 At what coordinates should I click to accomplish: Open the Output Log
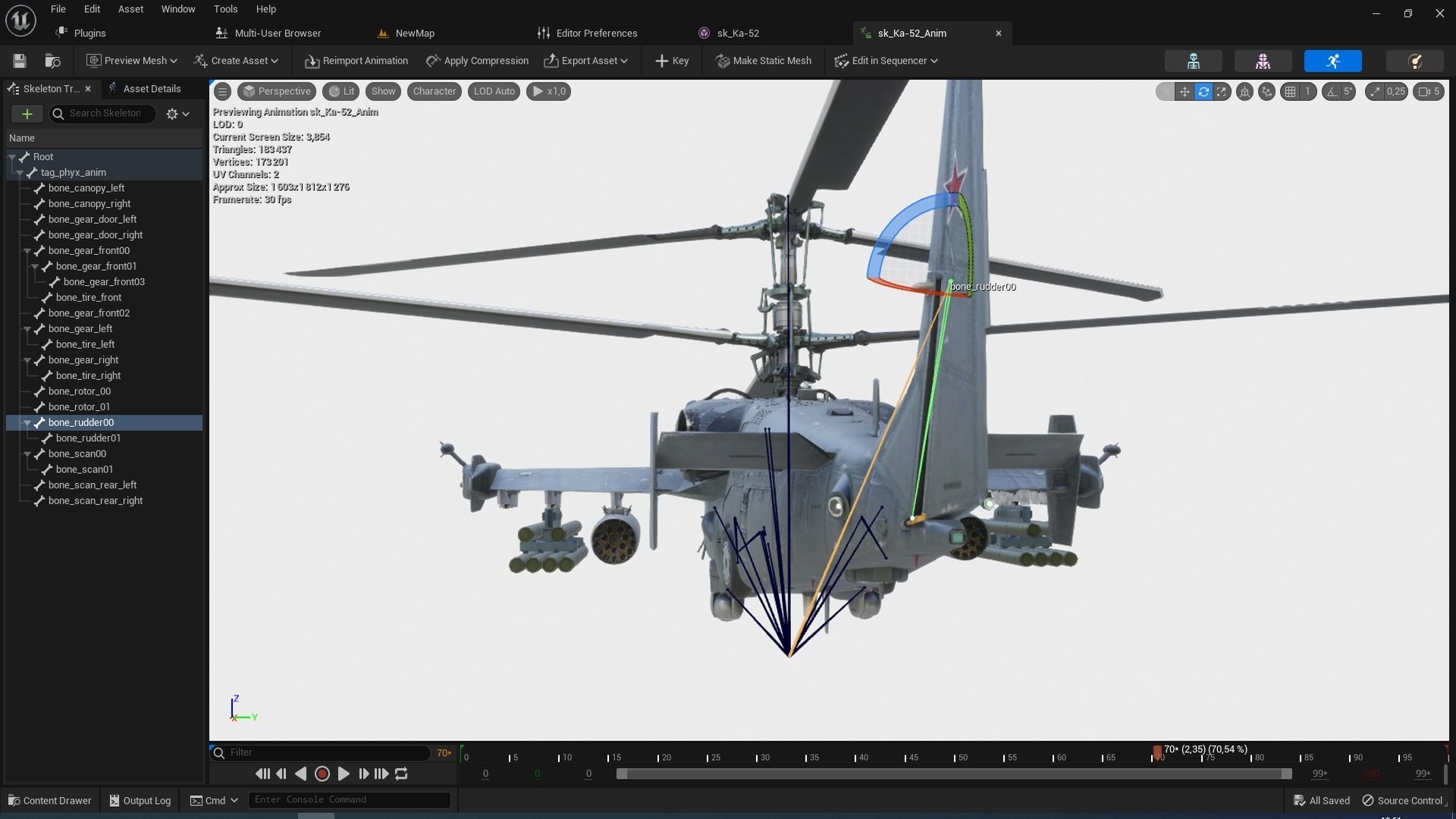click(x=140, y=800)
